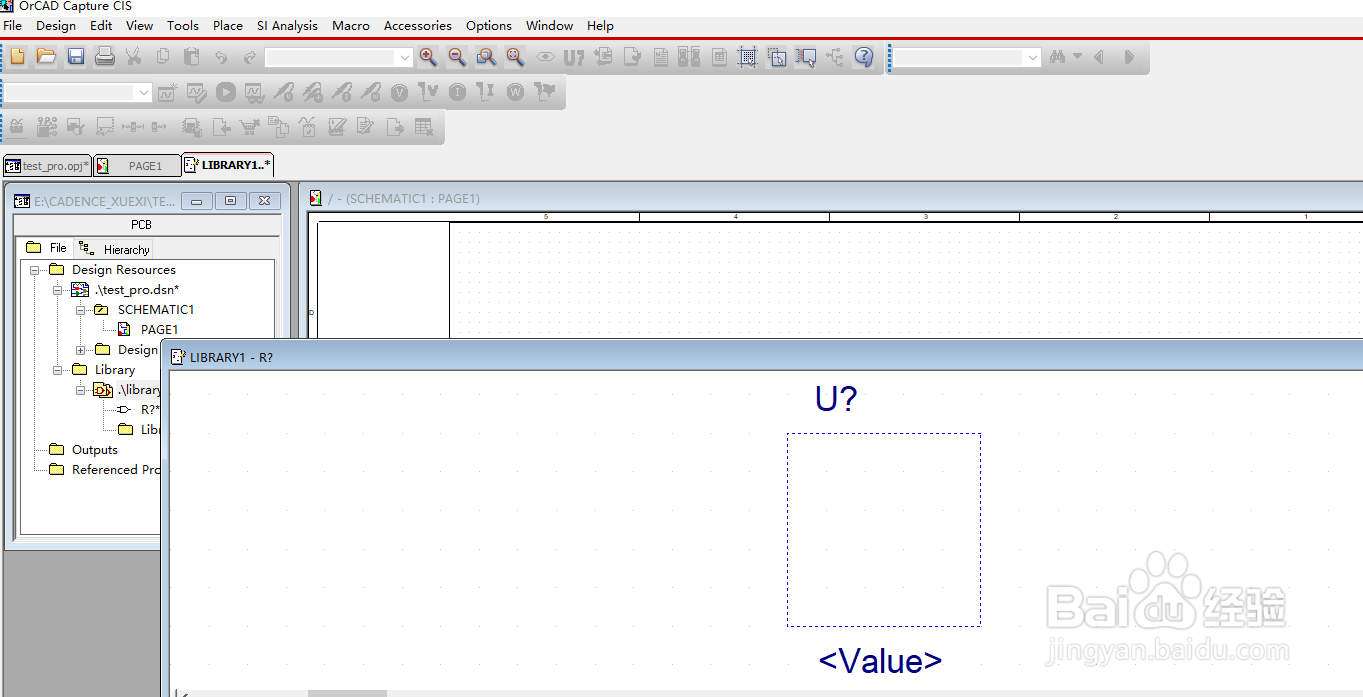Screen dimensions: 1363x697
Task: Click the Snap to grid toolbar icon
Action: tap(747, 57)
